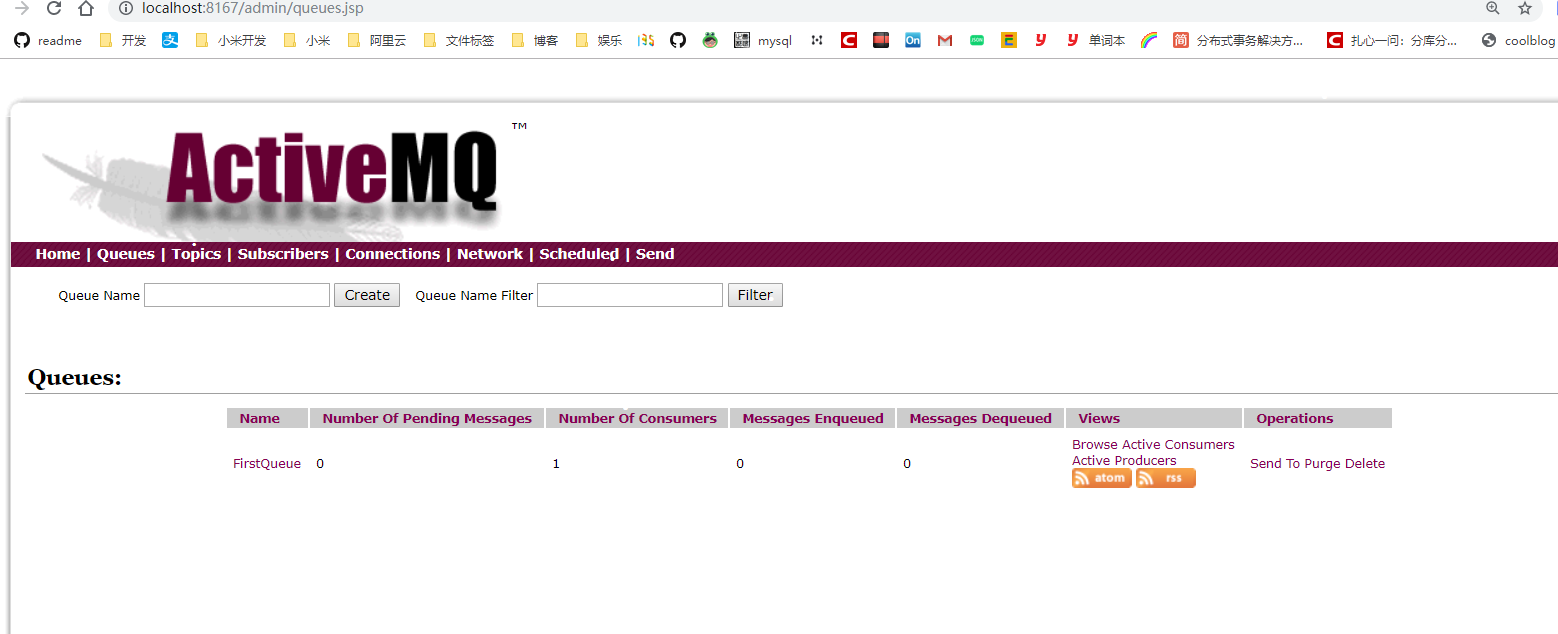Open the 娱乐 bookmark folder

[599, 40]
